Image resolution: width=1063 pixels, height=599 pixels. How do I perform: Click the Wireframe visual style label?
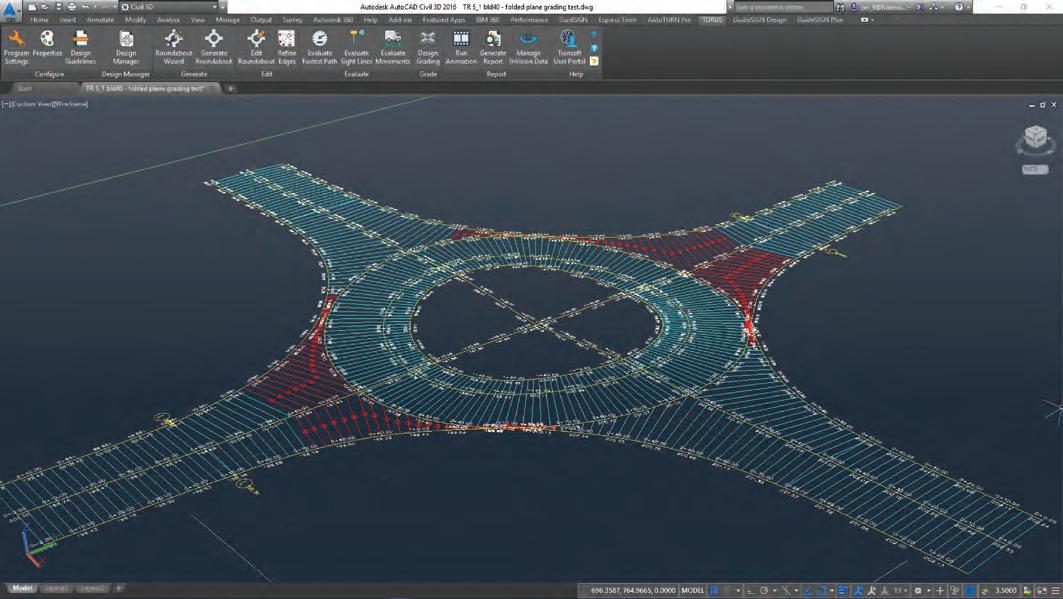(x=71, y=104)
